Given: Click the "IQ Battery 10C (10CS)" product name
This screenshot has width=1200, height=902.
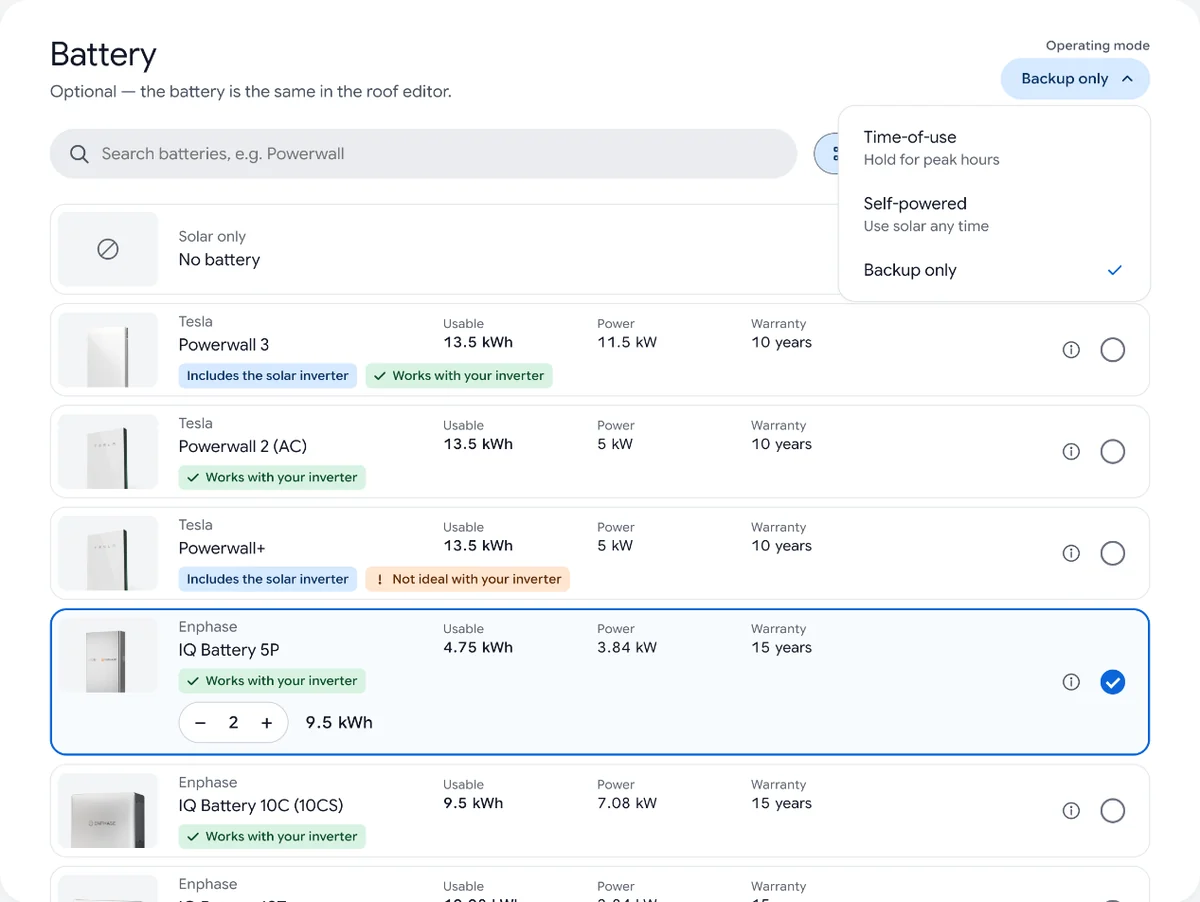Looking at the screenshot, I should click(x=261, y=806).
